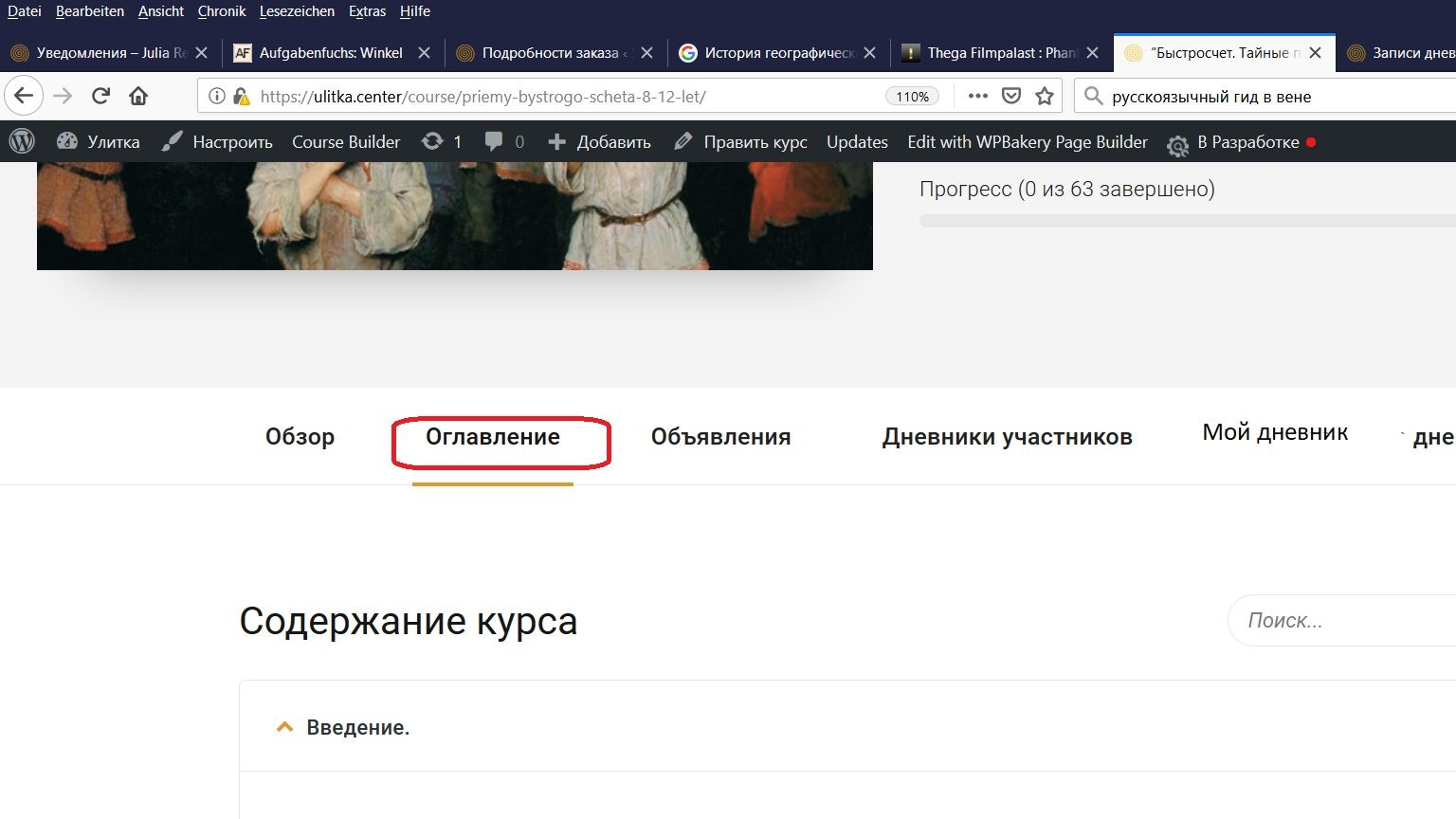Click Править курс in admin bar
Screen dimensions: 1456x819
(x=741, y=141)
